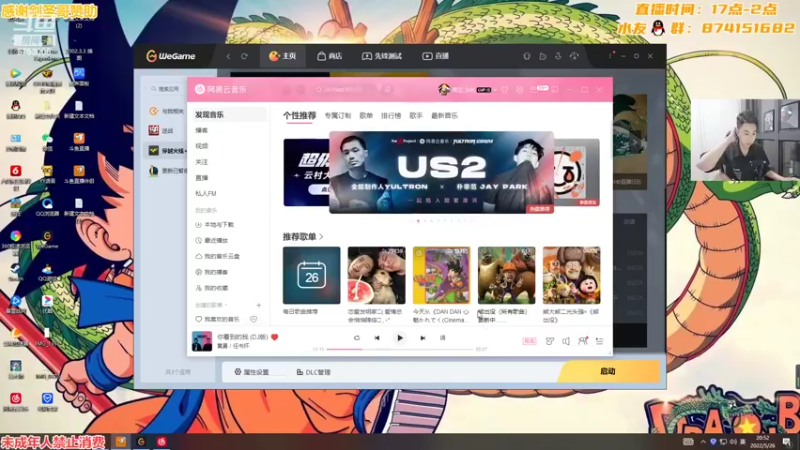Play the current song in NetEase Music
The image size is (800, 450).
coord(399,338)
